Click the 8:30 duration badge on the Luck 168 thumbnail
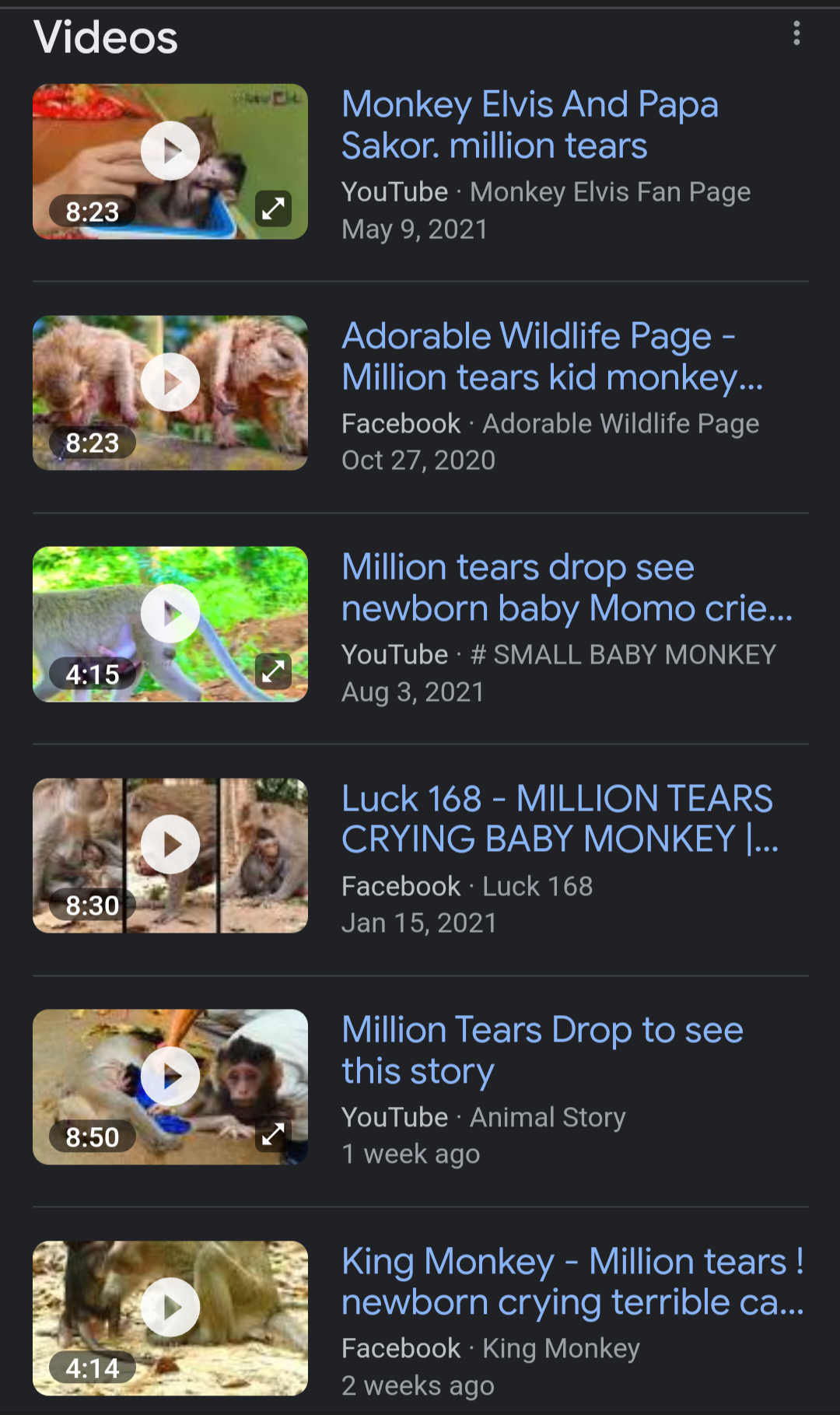The width and height of the screenshot is (840, 1415). pos(93,905)
